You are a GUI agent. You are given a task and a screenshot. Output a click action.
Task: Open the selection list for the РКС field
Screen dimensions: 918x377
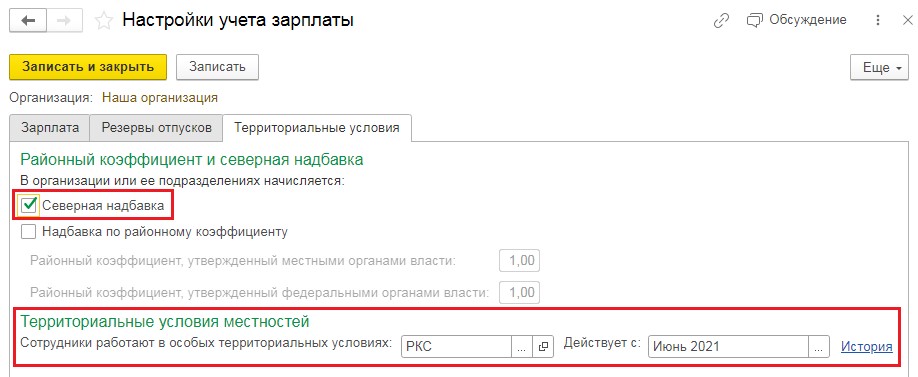522,347
